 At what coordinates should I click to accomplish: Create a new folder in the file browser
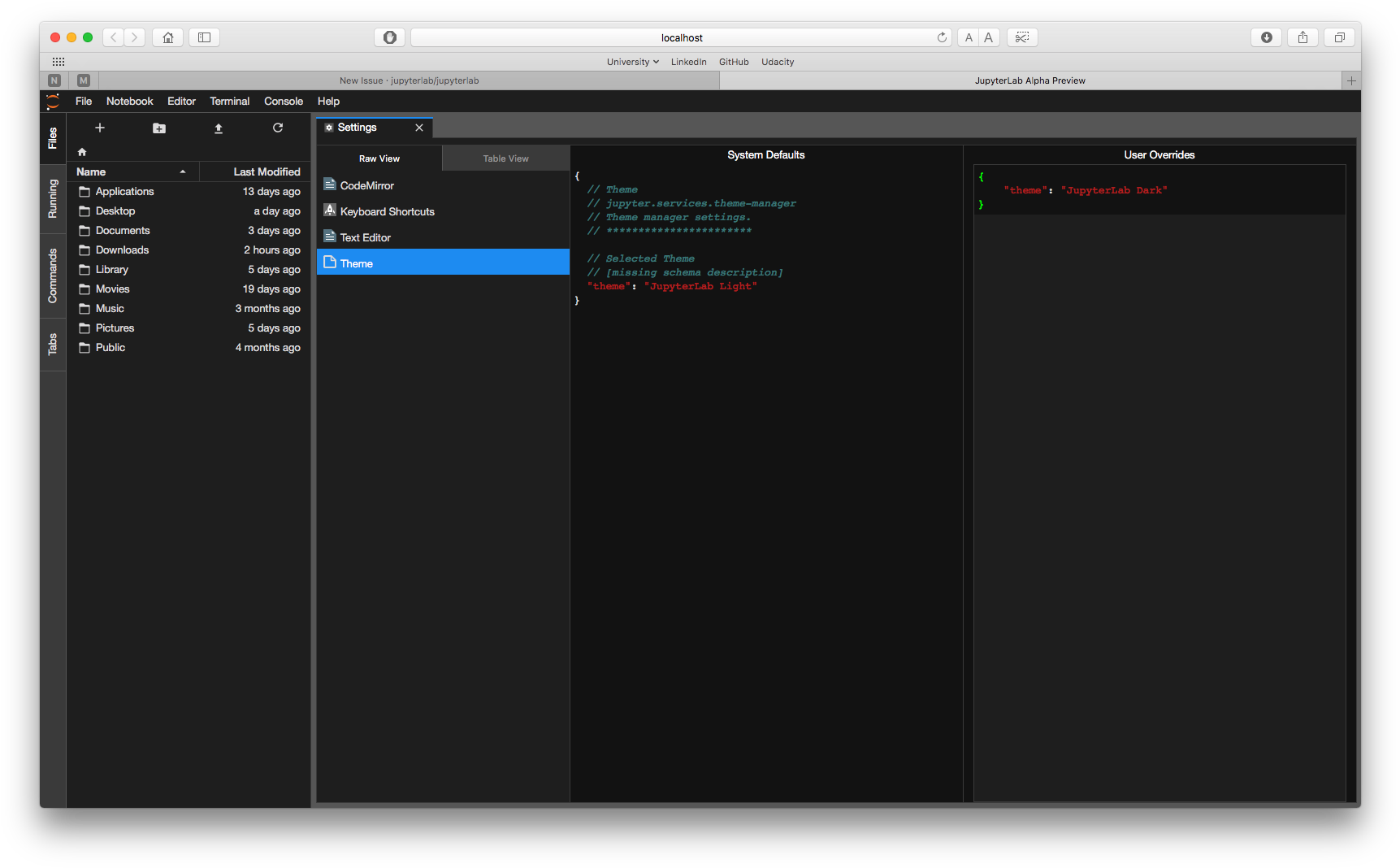click(x=158, y=128)
